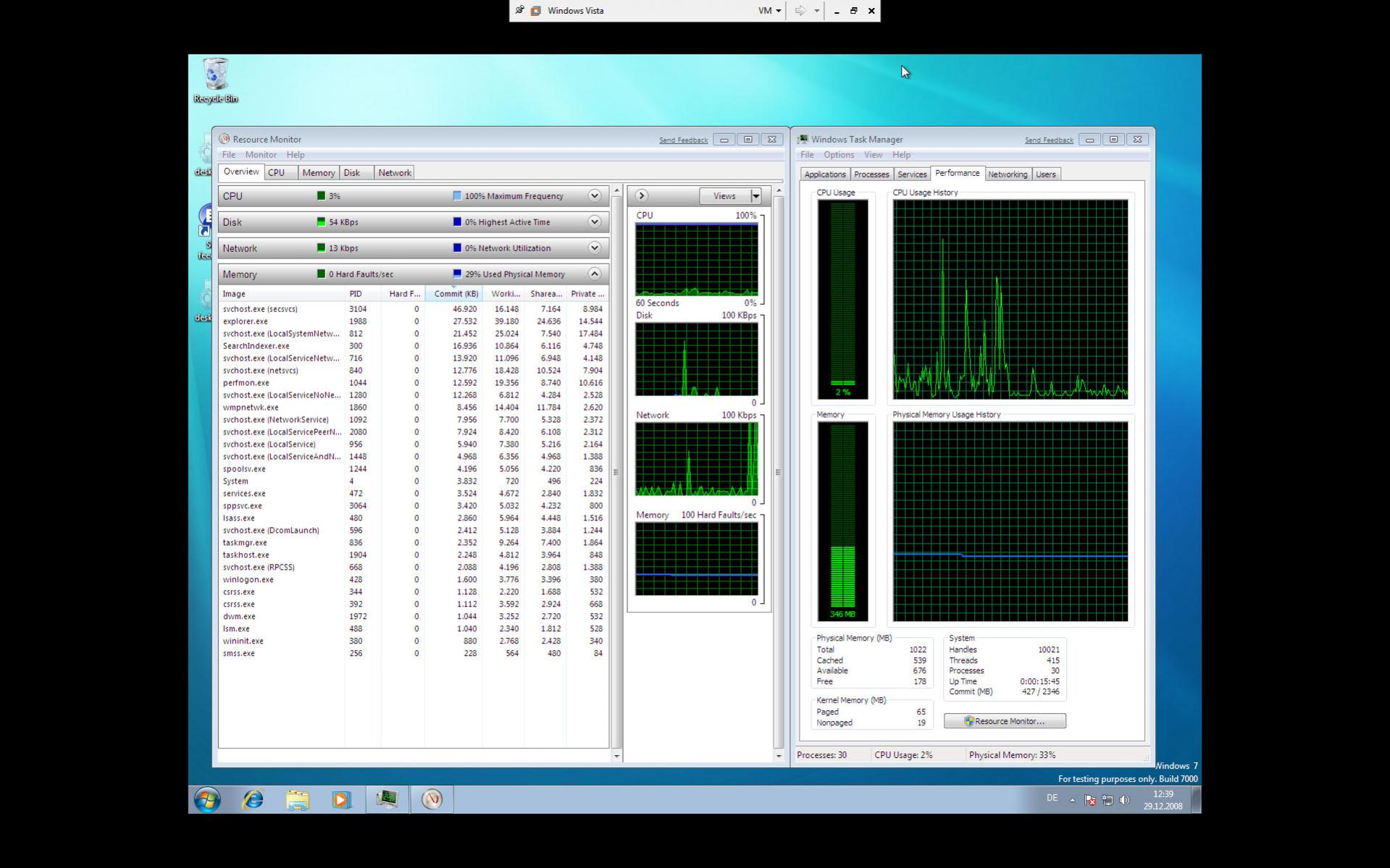1390x868 pixels.
Task: Click the Resource Monitor... button in Task Manager
Action: pyautogui.click(x=1005, y=721)
